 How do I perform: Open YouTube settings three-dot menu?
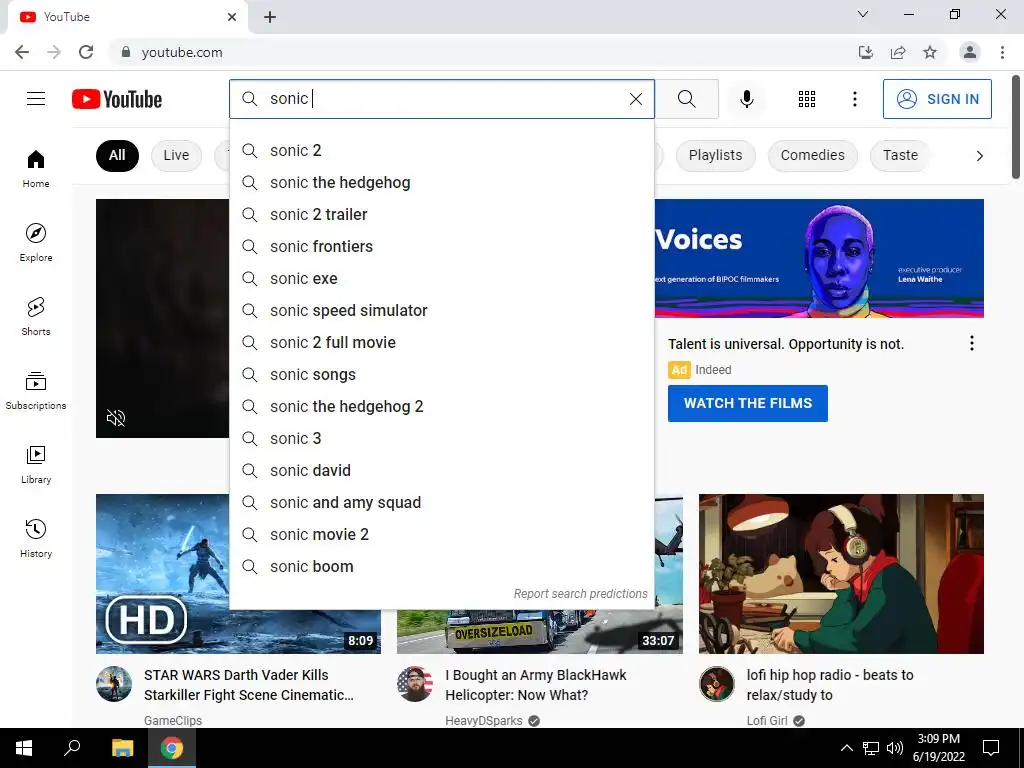coord(854,99)
